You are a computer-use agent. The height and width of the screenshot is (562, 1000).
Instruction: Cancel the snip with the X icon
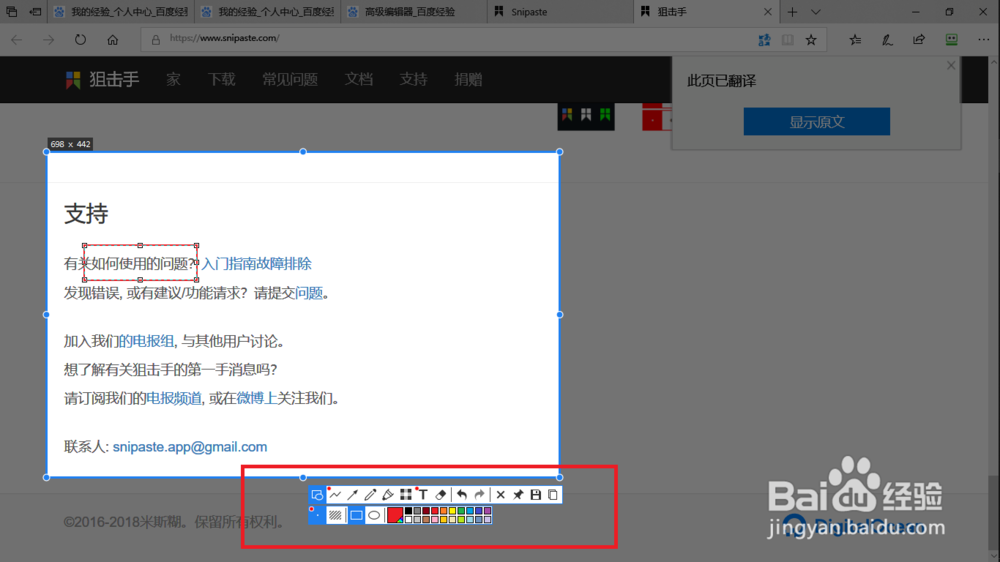click(x=501, y=495)
